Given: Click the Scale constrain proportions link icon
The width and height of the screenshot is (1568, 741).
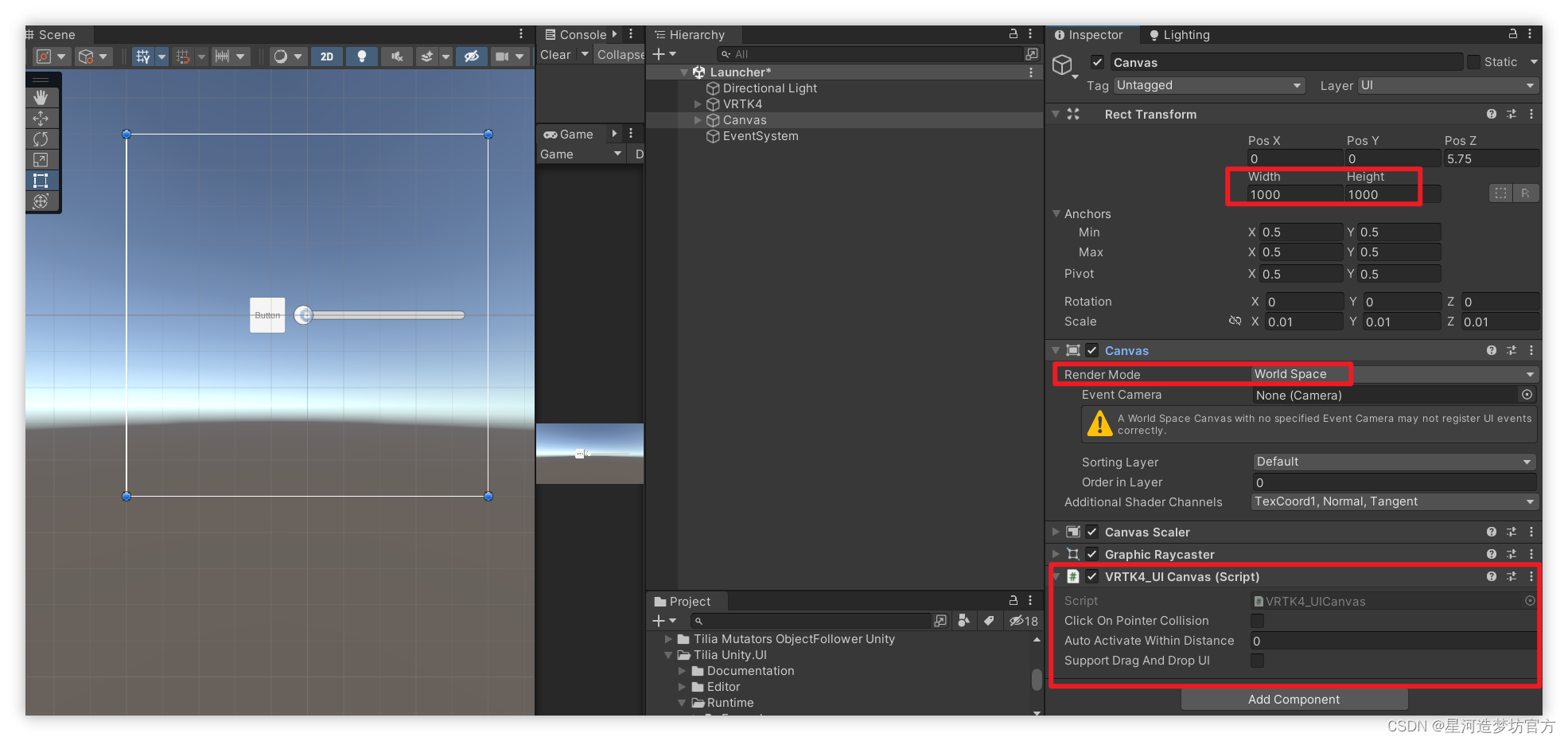Looking at the screenshot, I should [1235, 322].
